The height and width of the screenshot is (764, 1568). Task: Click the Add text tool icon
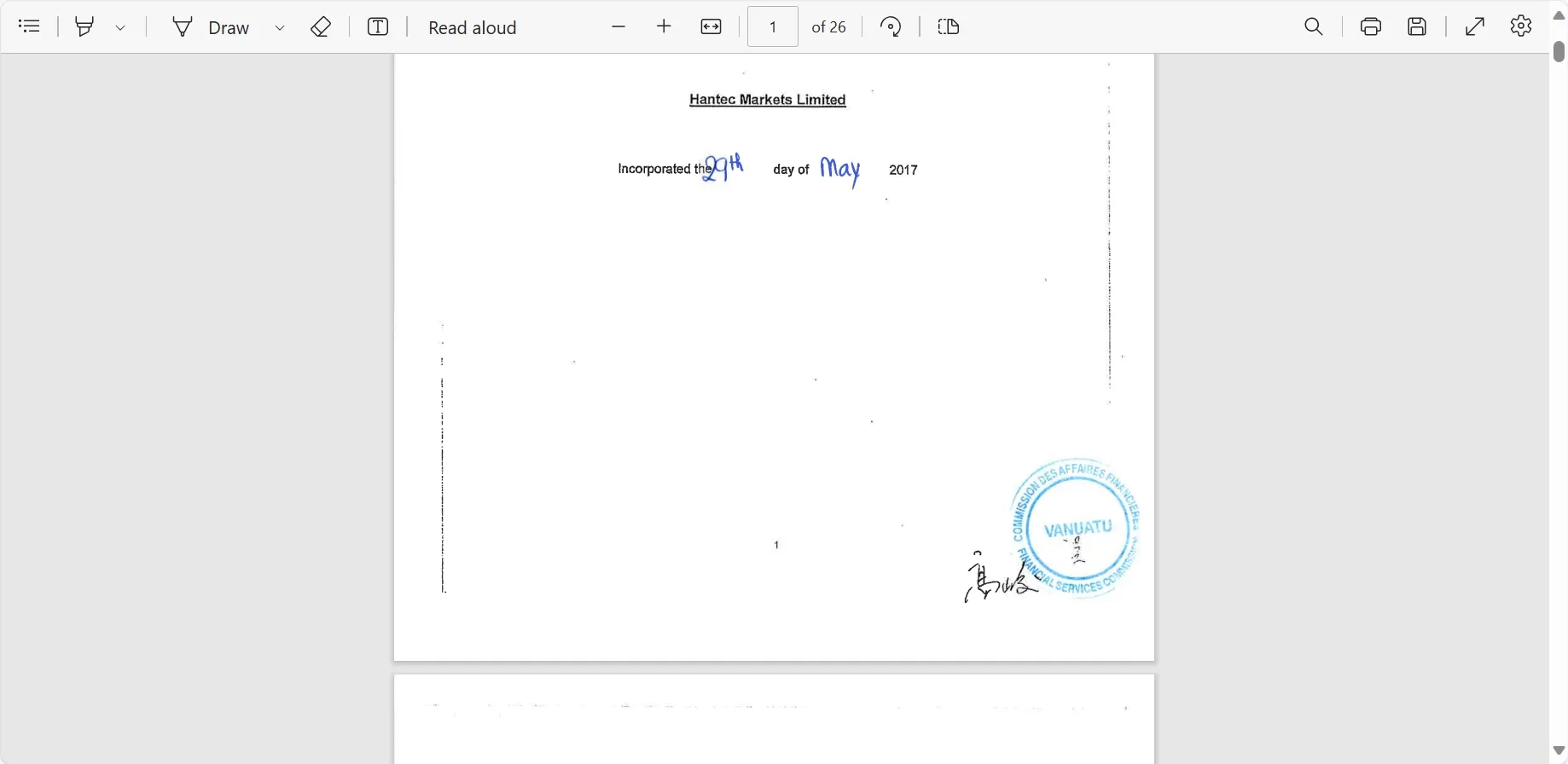pyautogui.click(x=378, y=26)
